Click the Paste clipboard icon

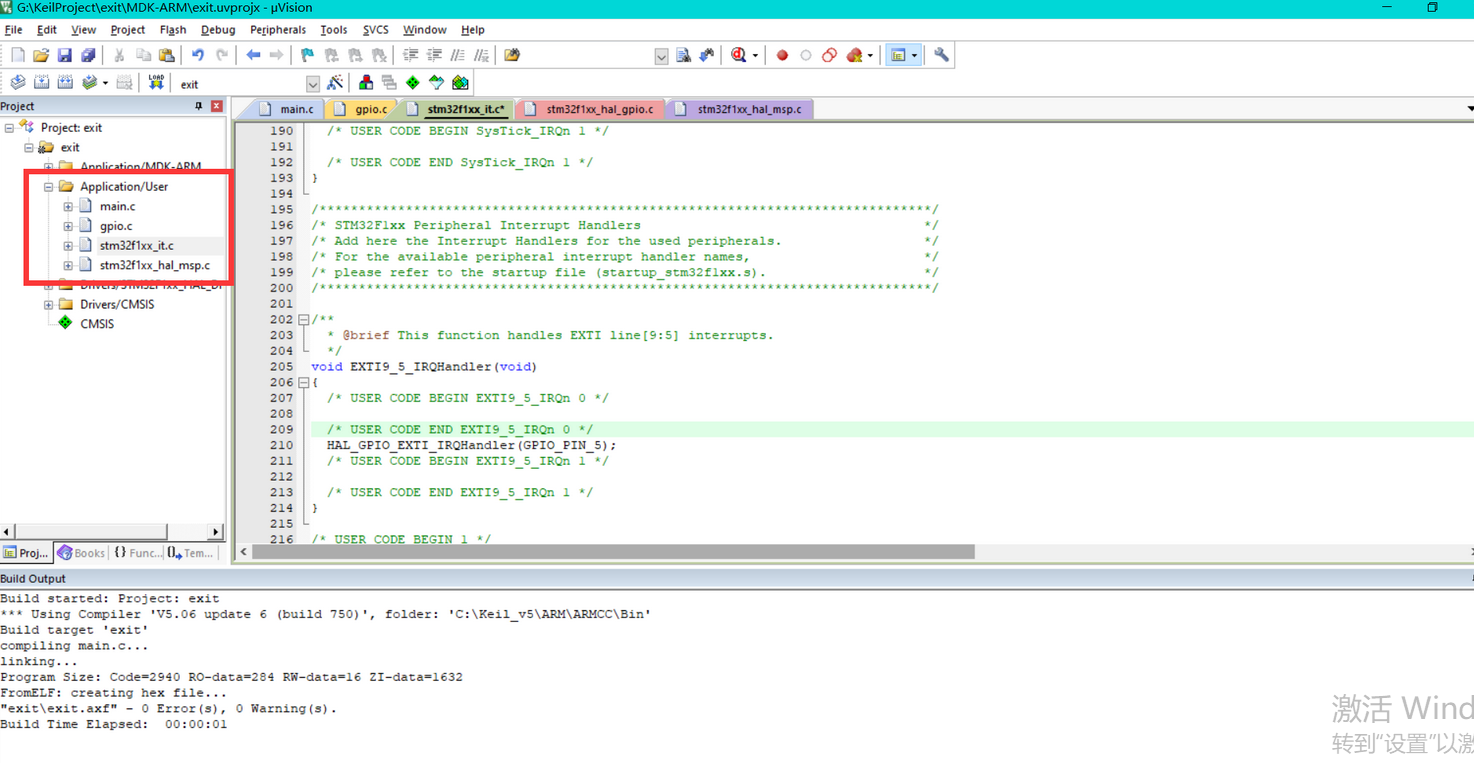pyautogui.click(x=167, y=56)
